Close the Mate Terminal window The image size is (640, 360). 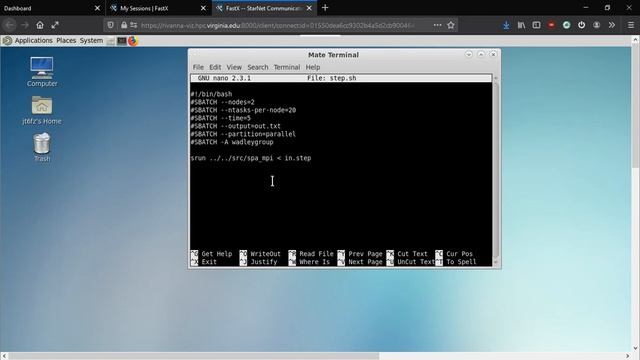(x=493, y=54)
